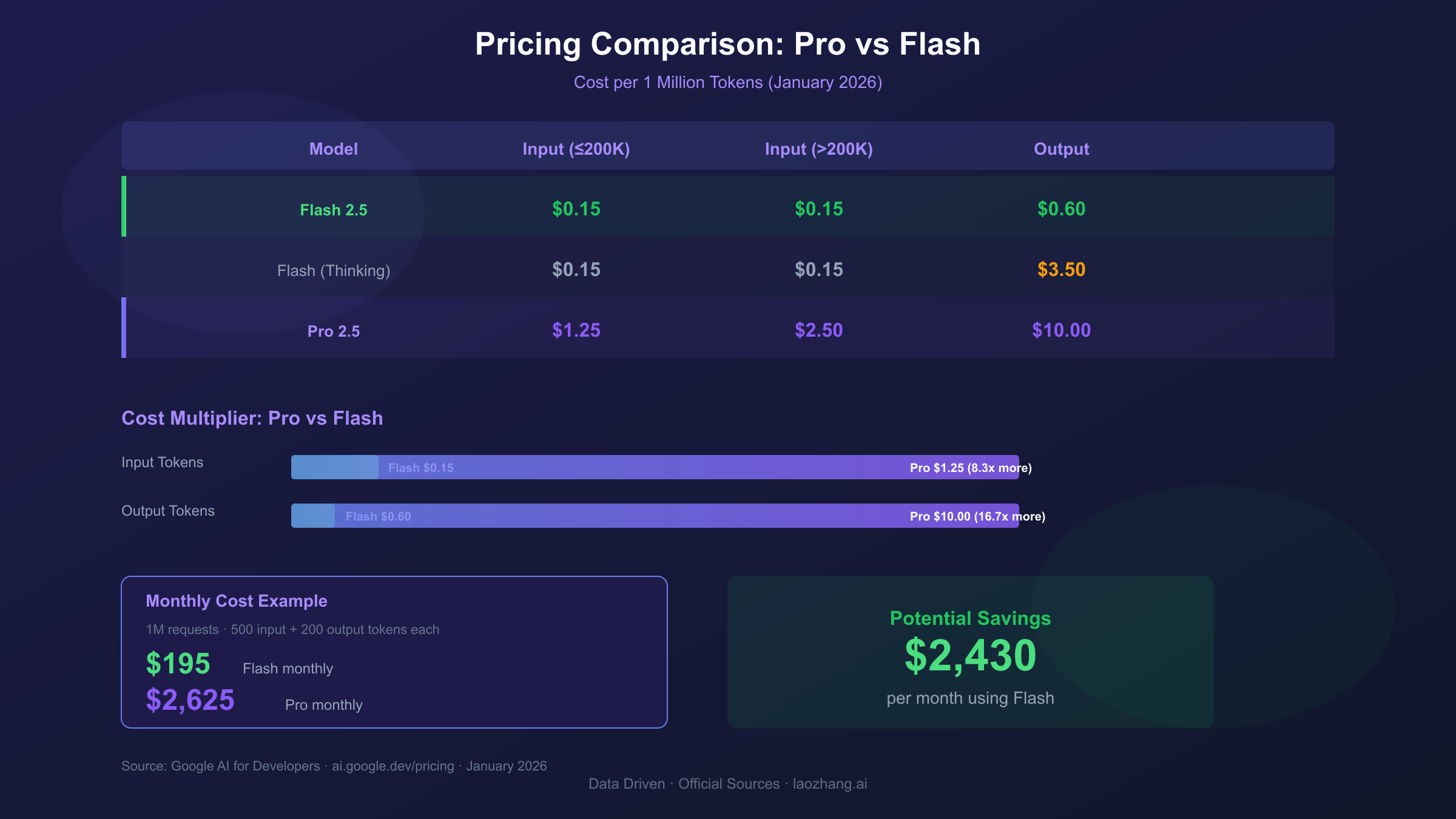
Task: Click the Pro 2.5 $10.00 output price
Action: click(x=1061, y=331)
